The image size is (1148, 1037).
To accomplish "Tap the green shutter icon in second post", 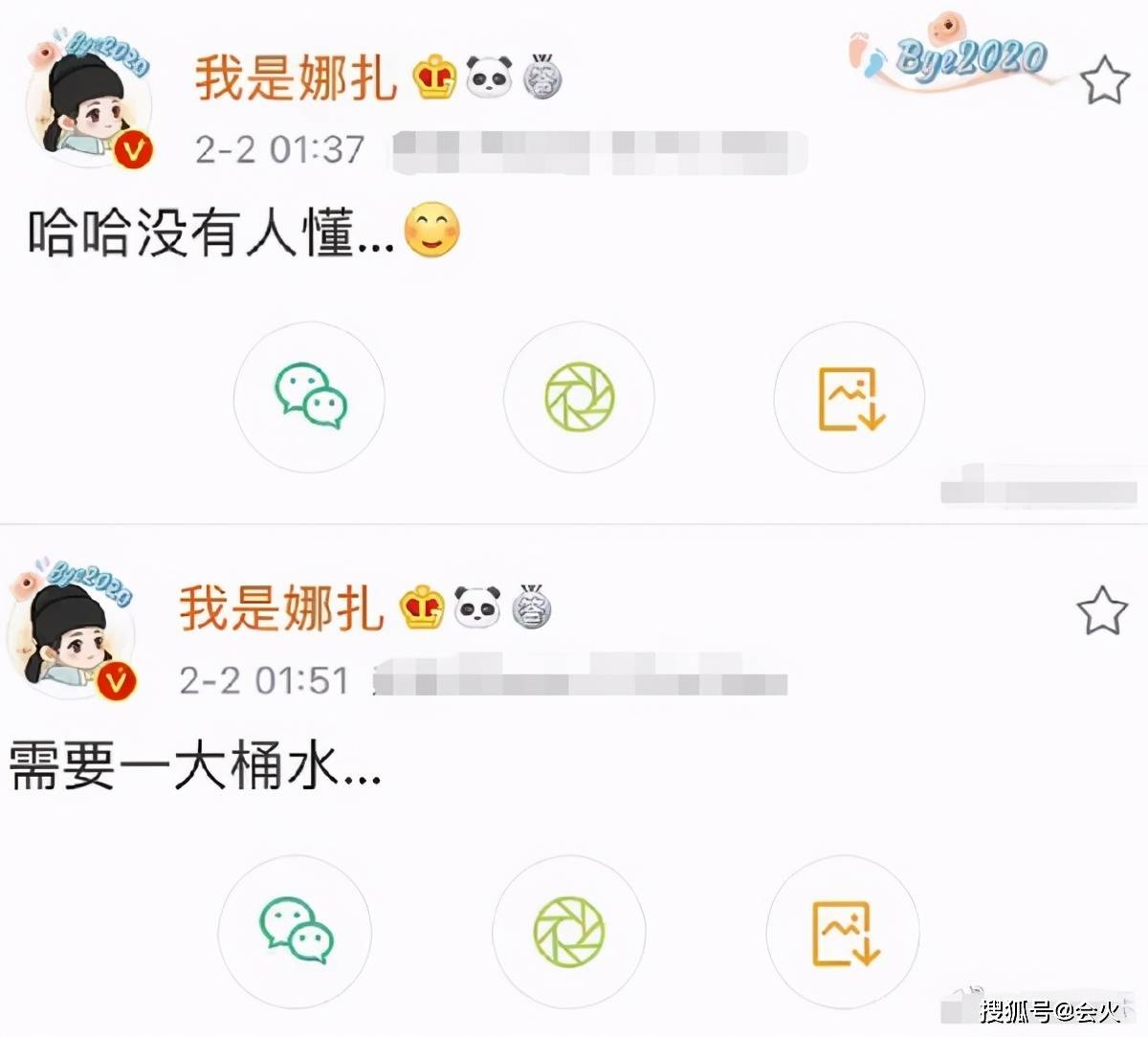I will click(568, 930).
